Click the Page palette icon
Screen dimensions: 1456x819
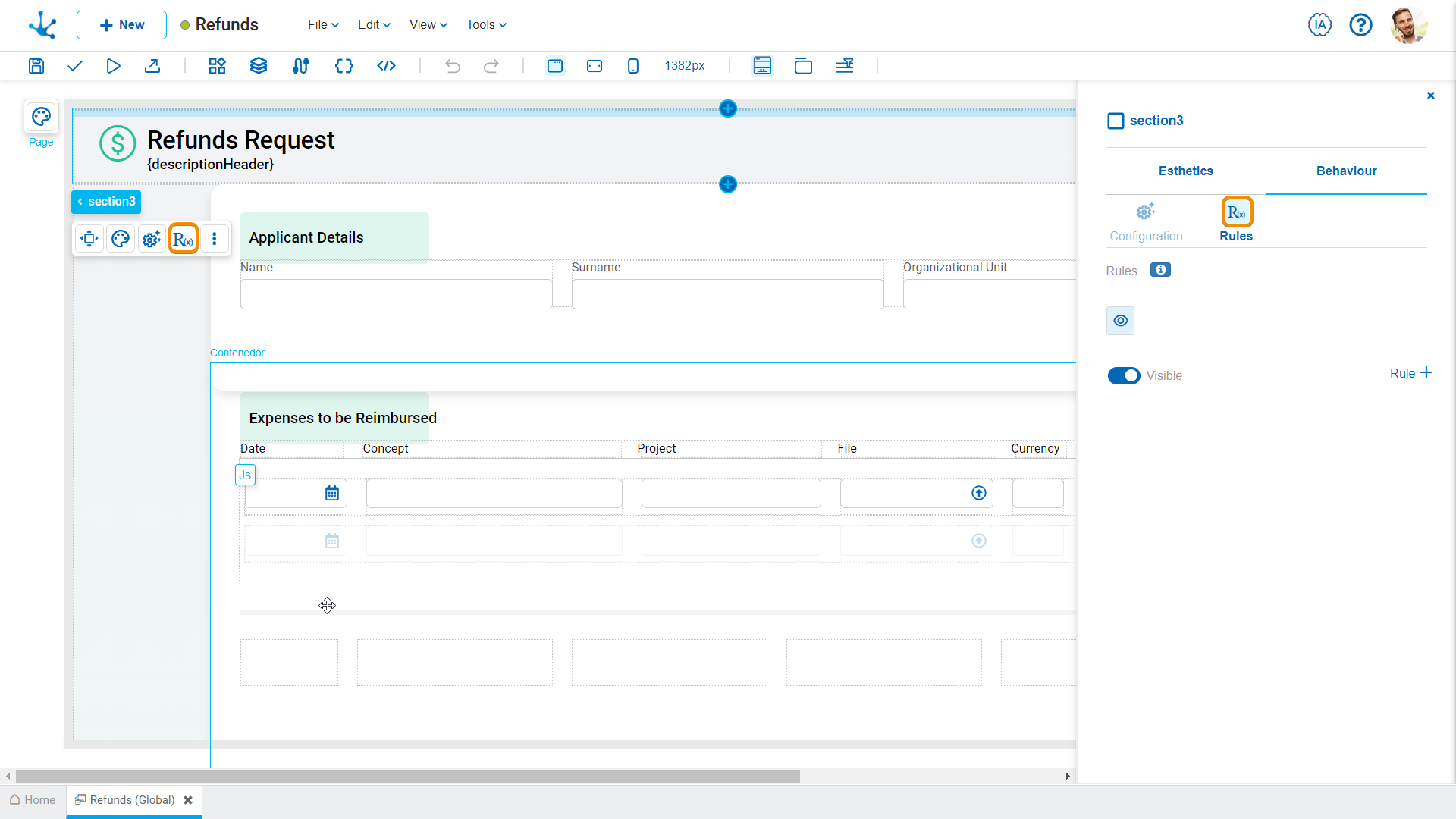click(41, 117)
